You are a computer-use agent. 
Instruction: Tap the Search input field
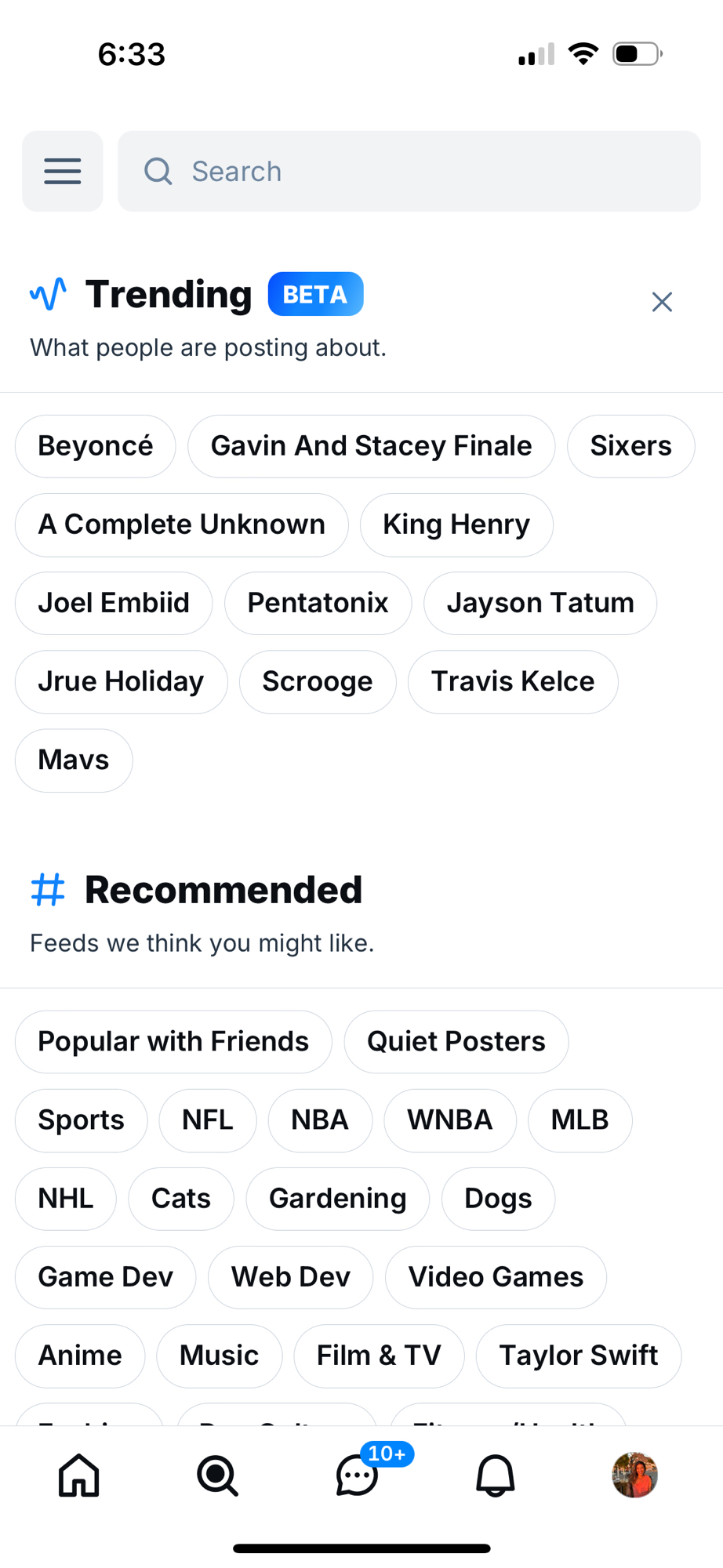409,171
